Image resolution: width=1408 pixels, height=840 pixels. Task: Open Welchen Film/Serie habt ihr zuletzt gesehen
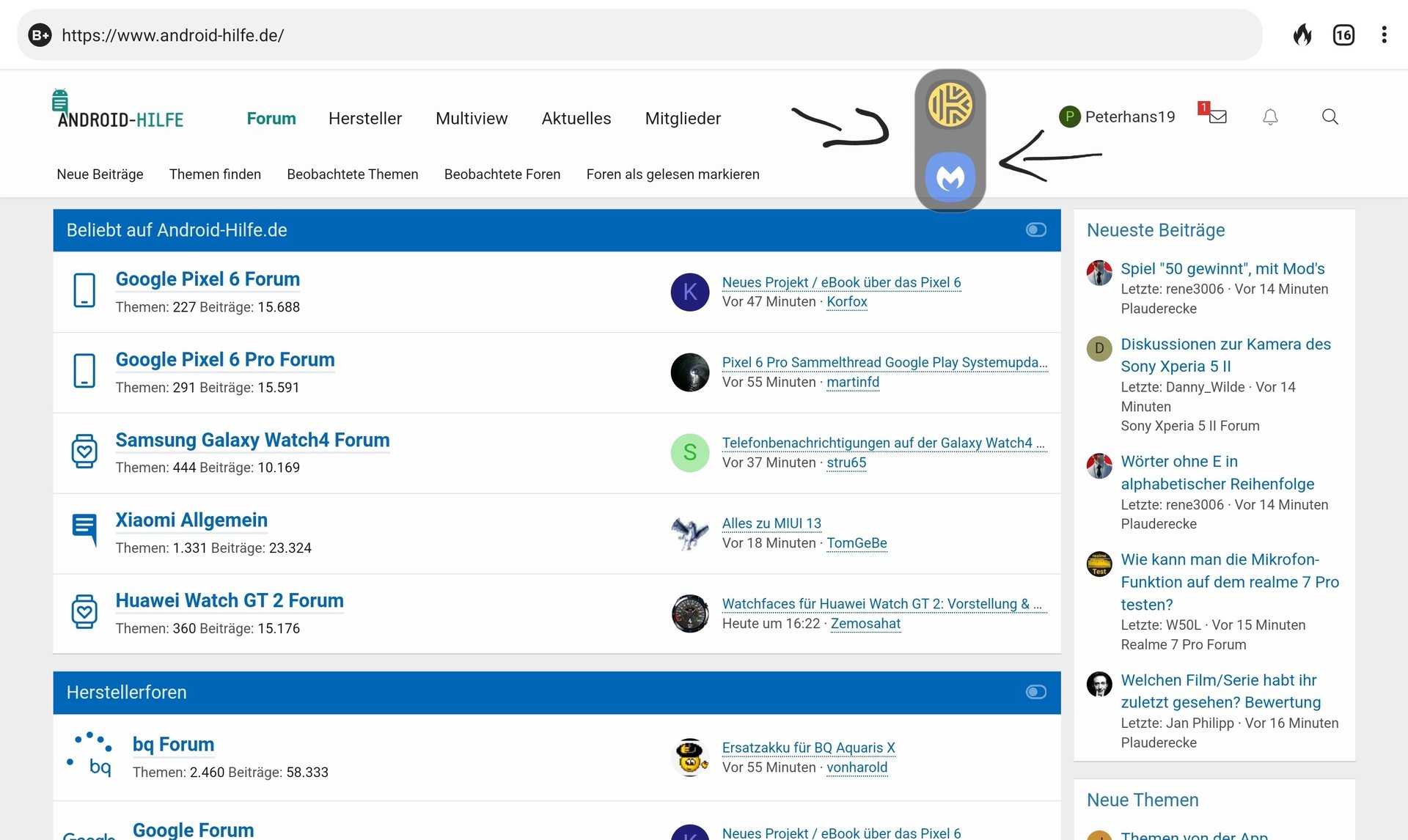1220,691
